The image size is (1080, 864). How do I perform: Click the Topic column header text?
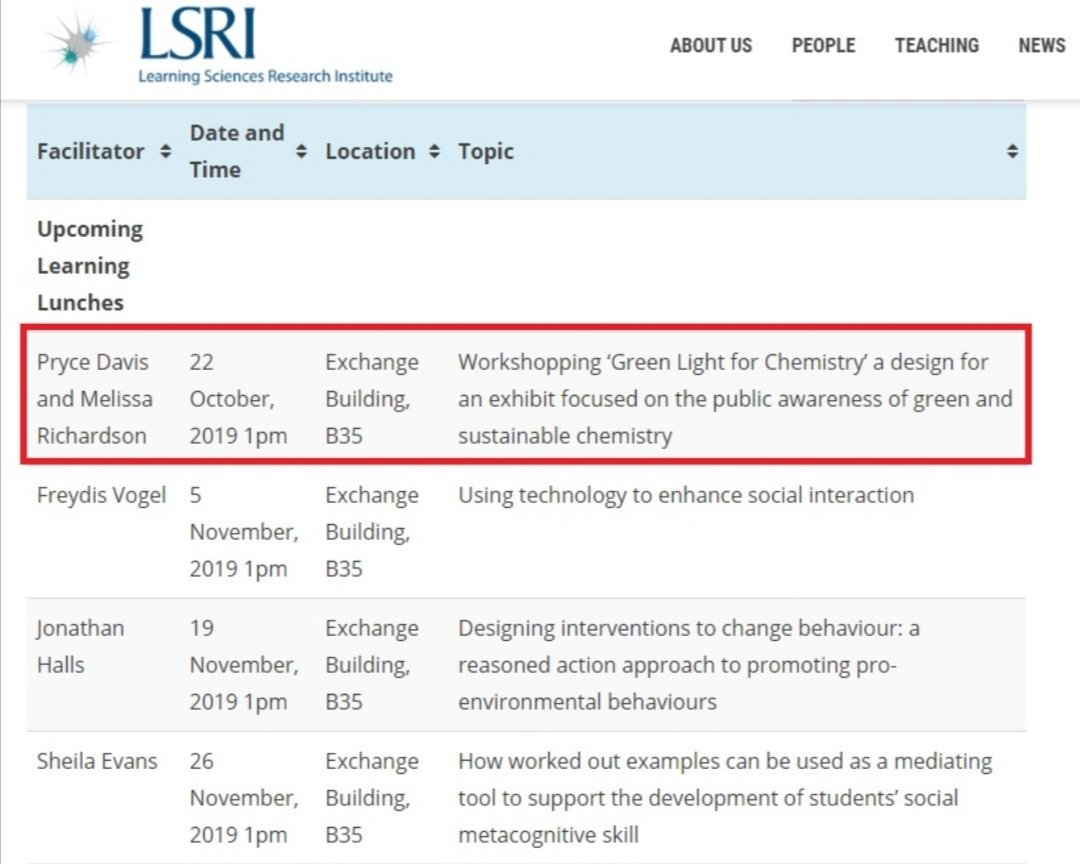click(x=486, y=152)
